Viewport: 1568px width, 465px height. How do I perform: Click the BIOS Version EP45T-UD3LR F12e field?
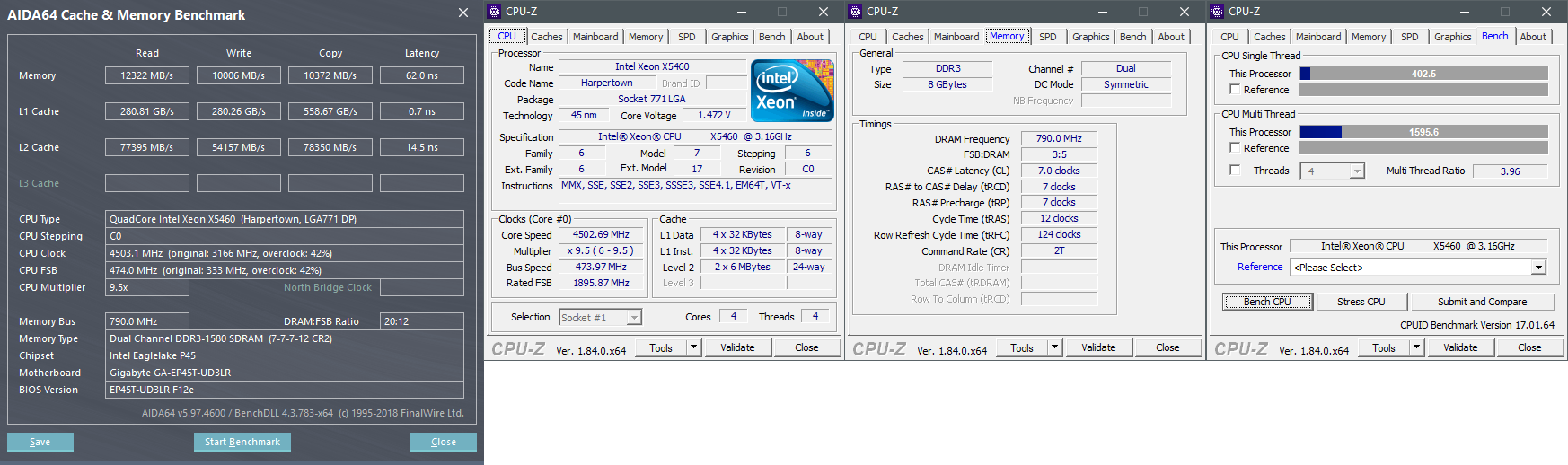click(x=285, y=390)
